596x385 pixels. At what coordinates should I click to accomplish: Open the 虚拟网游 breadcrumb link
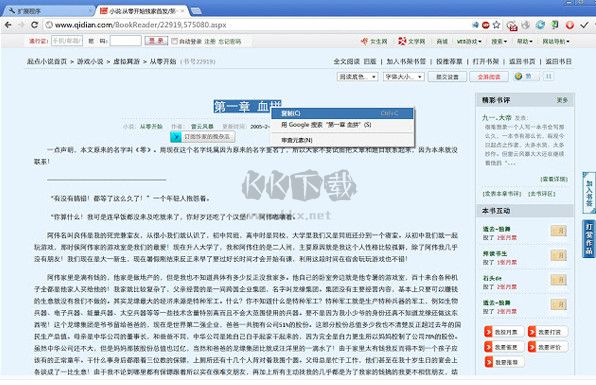126,61
